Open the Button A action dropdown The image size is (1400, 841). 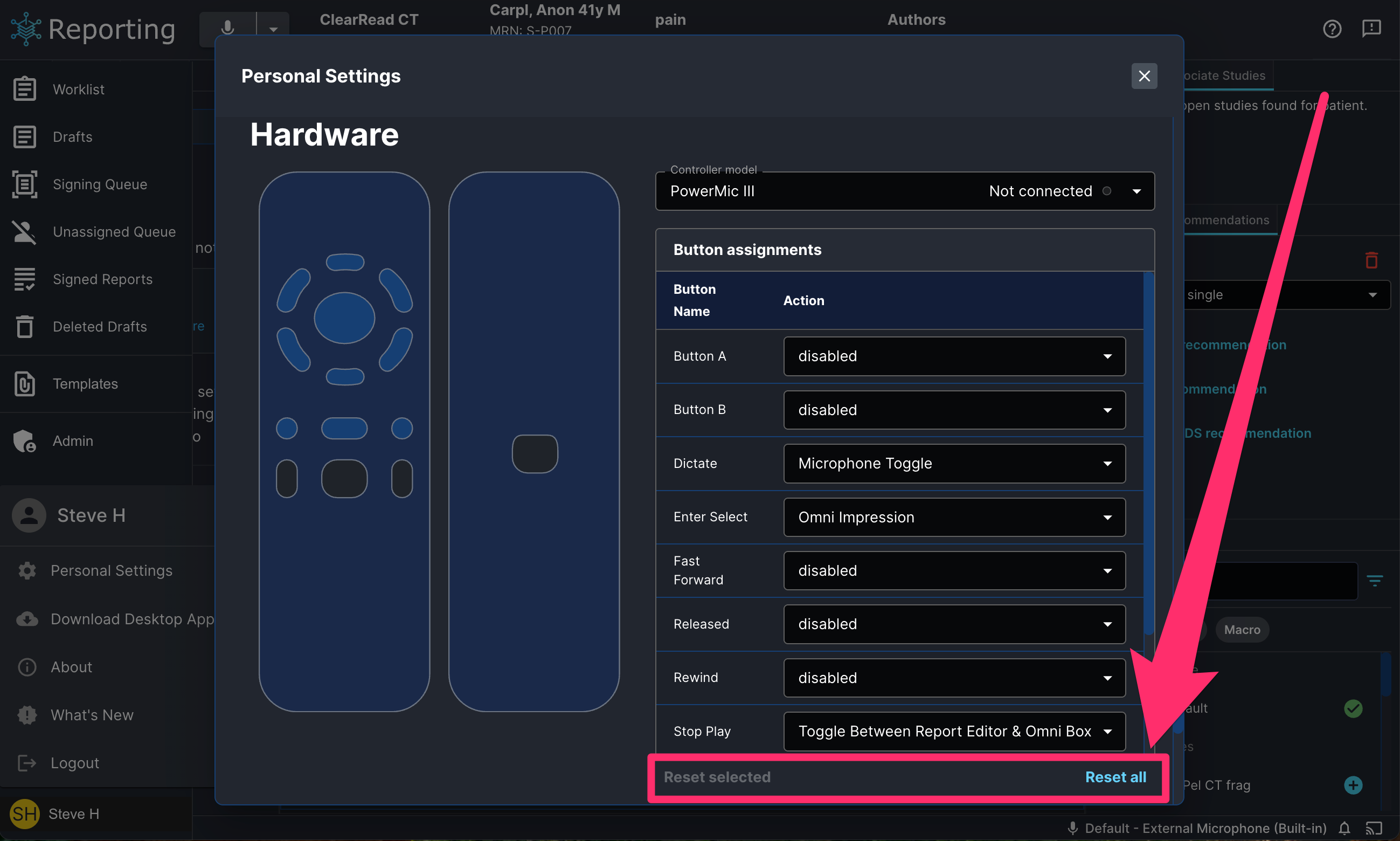click(x=954, y=356)
